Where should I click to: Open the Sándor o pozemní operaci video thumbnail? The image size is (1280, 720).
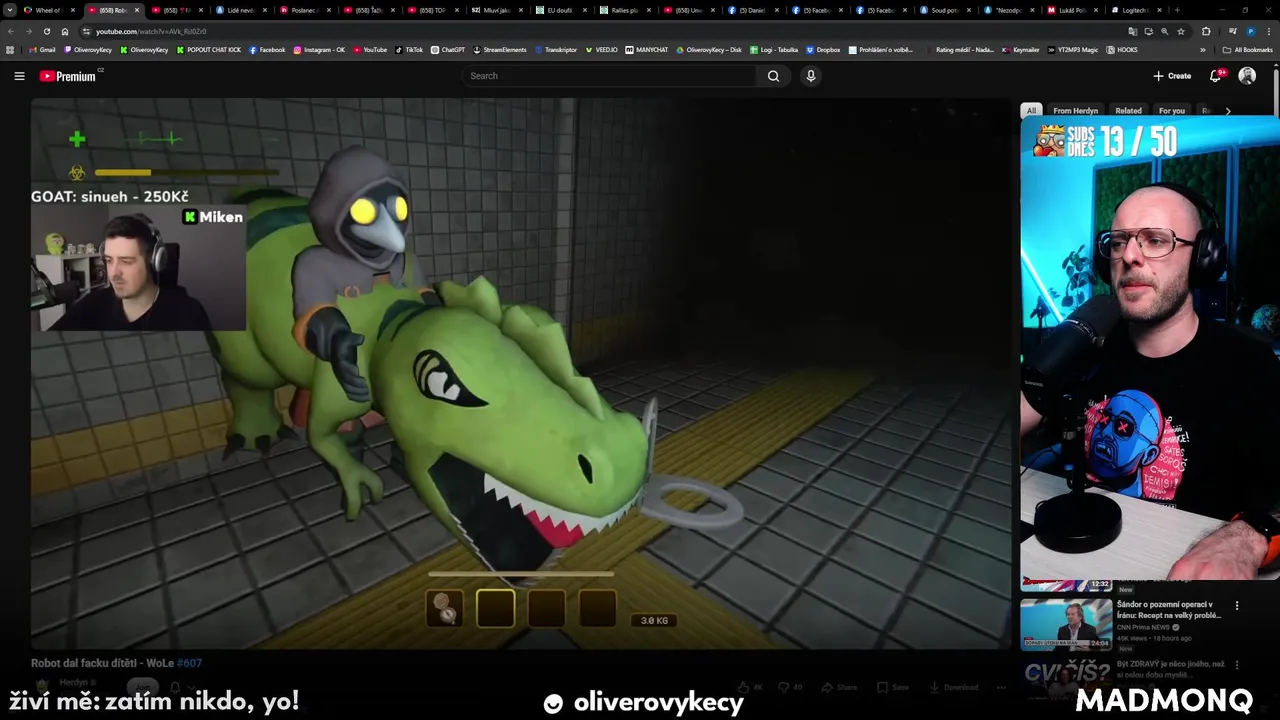pyautogui.click(x=1066, y=624)
